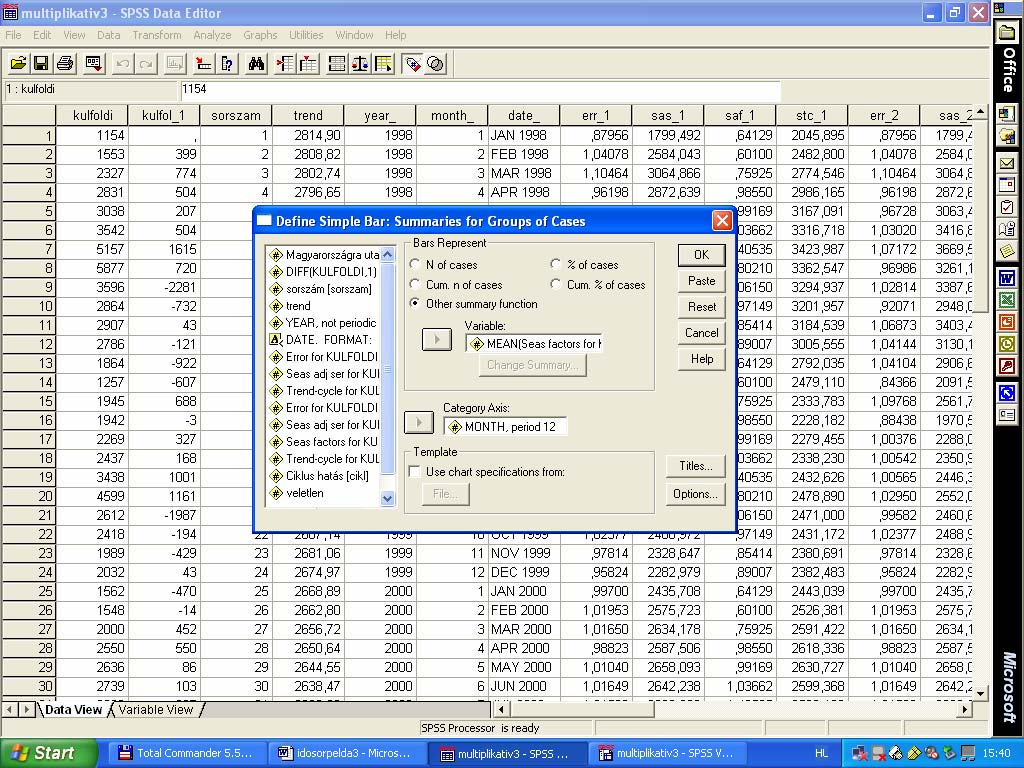Click the Weight Cases scales icon
Screen dimensions: 1024x768
[360, 63]
